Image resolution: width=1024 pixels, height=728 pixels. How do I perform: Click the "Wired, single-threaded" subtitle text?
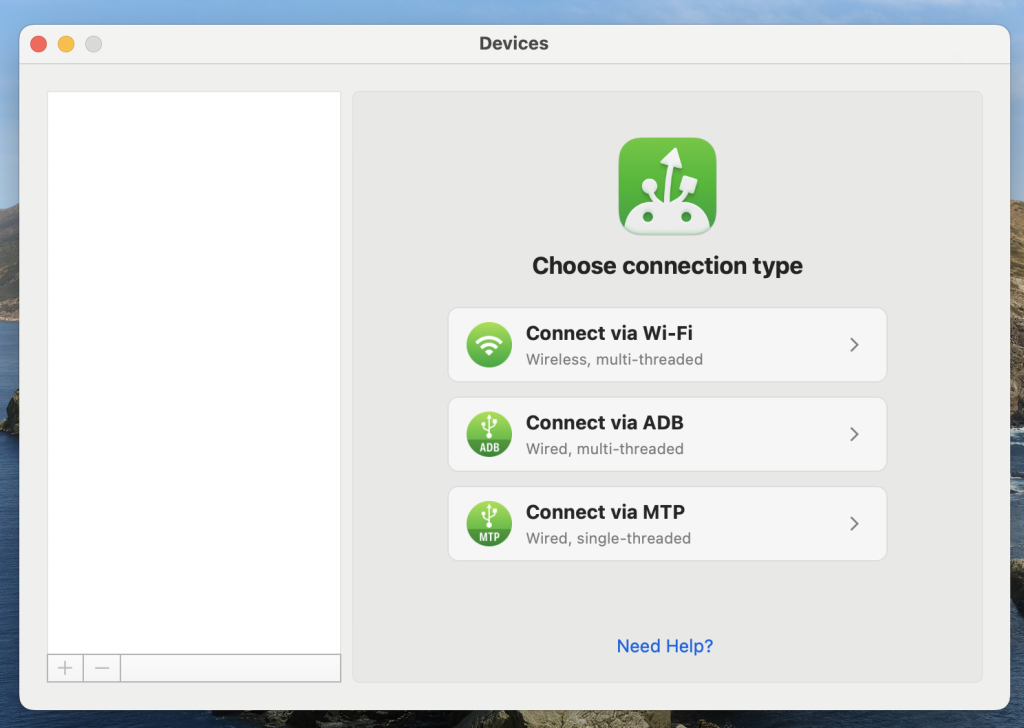[x=608, y=538]
